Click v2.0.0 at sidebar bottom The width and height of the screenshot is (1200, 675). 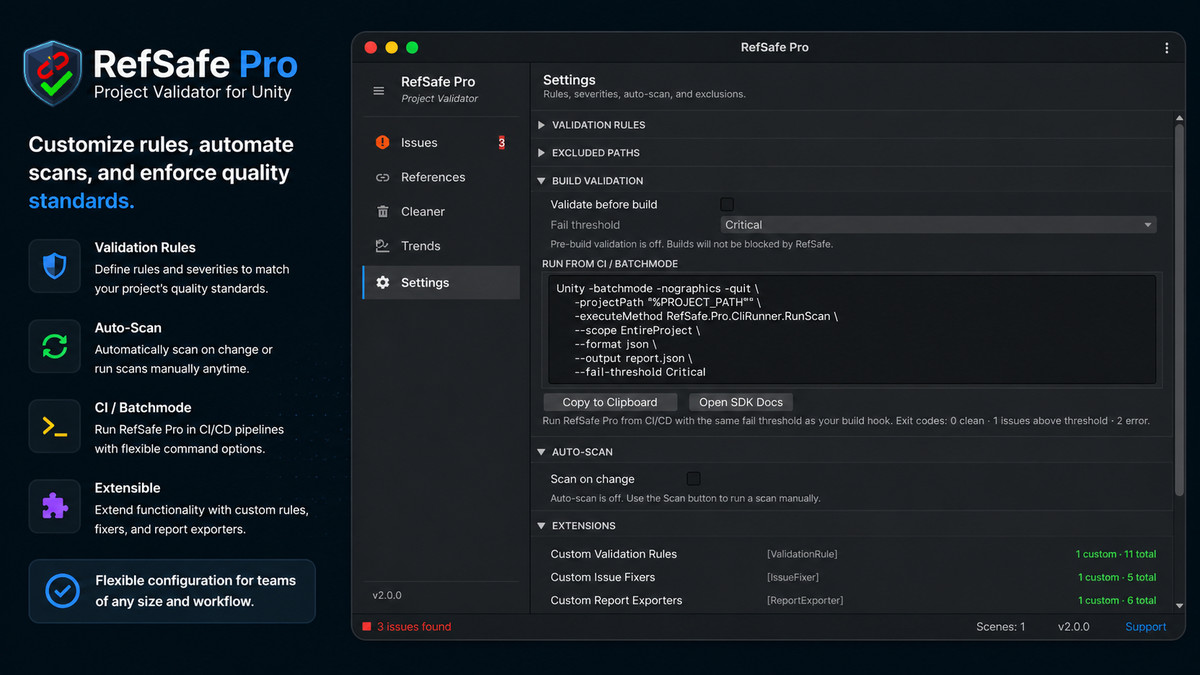tap(387, 595)
